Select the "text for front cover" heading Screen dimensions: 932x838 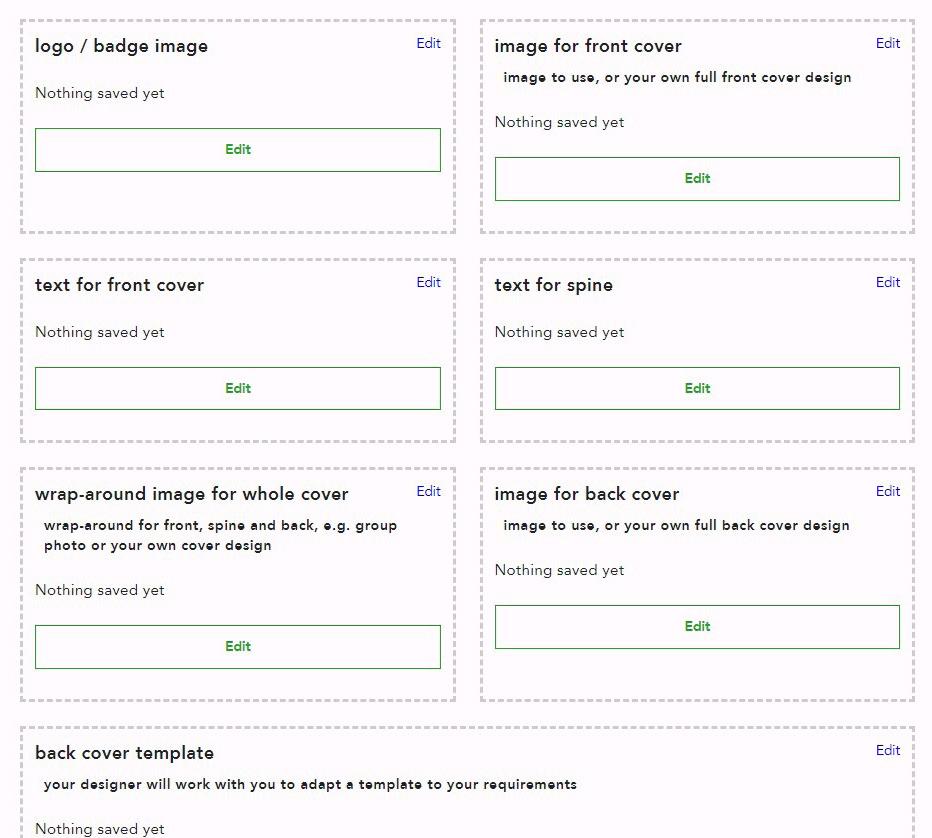click(x=119, y=285)
